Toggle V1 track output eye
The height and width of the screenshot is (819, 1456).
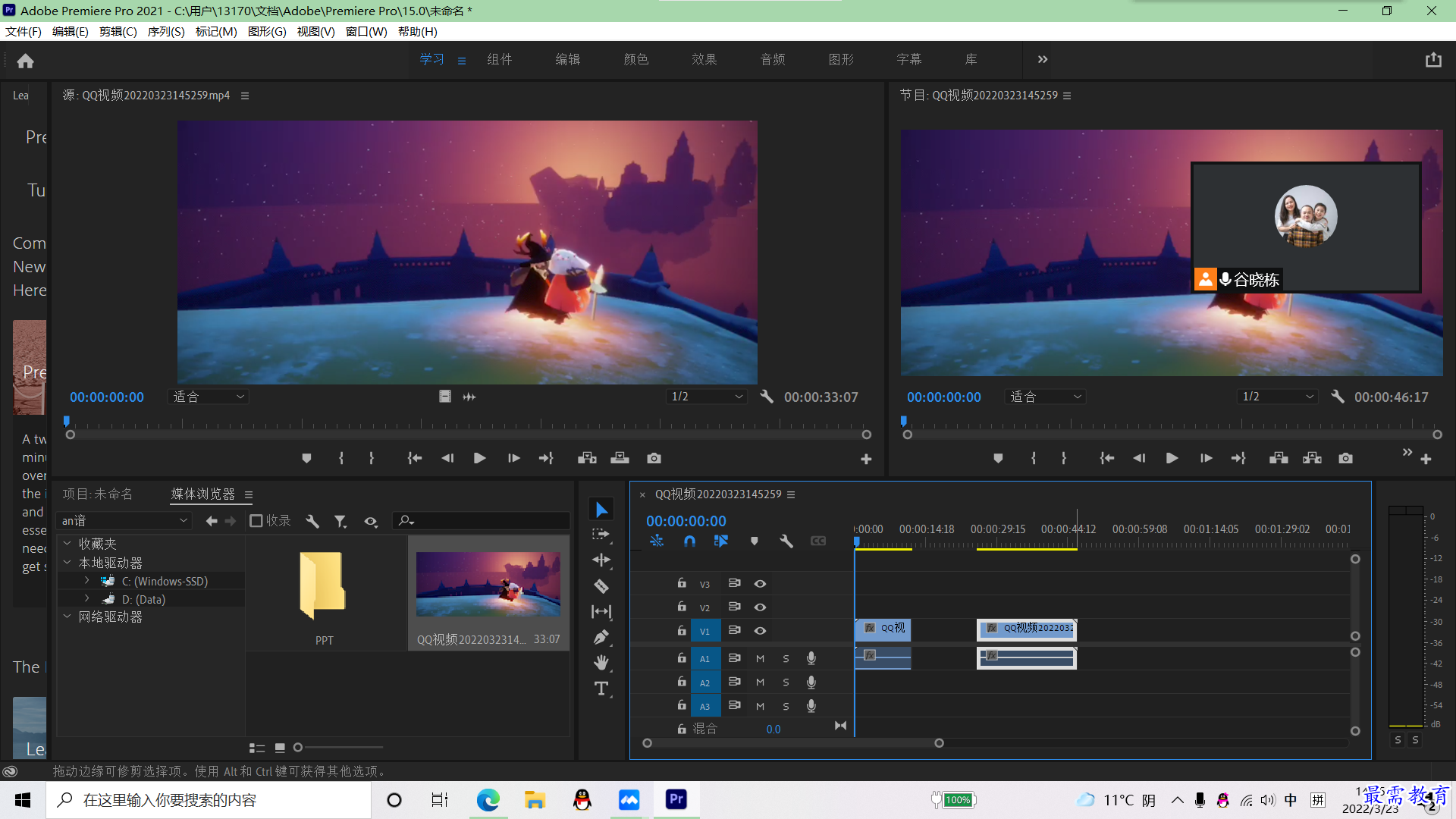(x=760, y=630)
